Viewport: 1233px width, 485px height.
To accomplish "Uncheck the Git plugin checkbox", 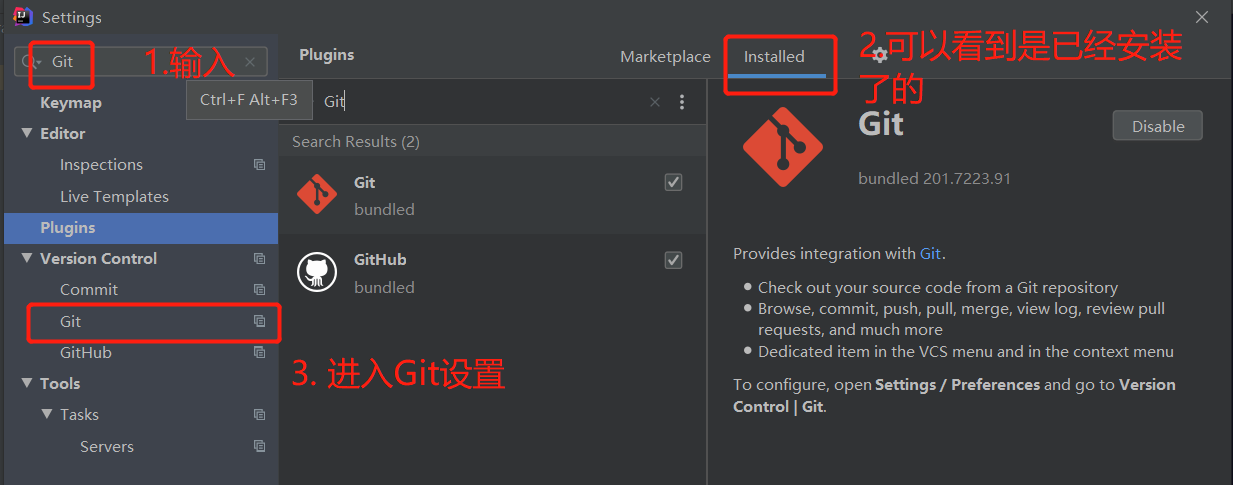I will pyautogui.click(x=673, y=182).
